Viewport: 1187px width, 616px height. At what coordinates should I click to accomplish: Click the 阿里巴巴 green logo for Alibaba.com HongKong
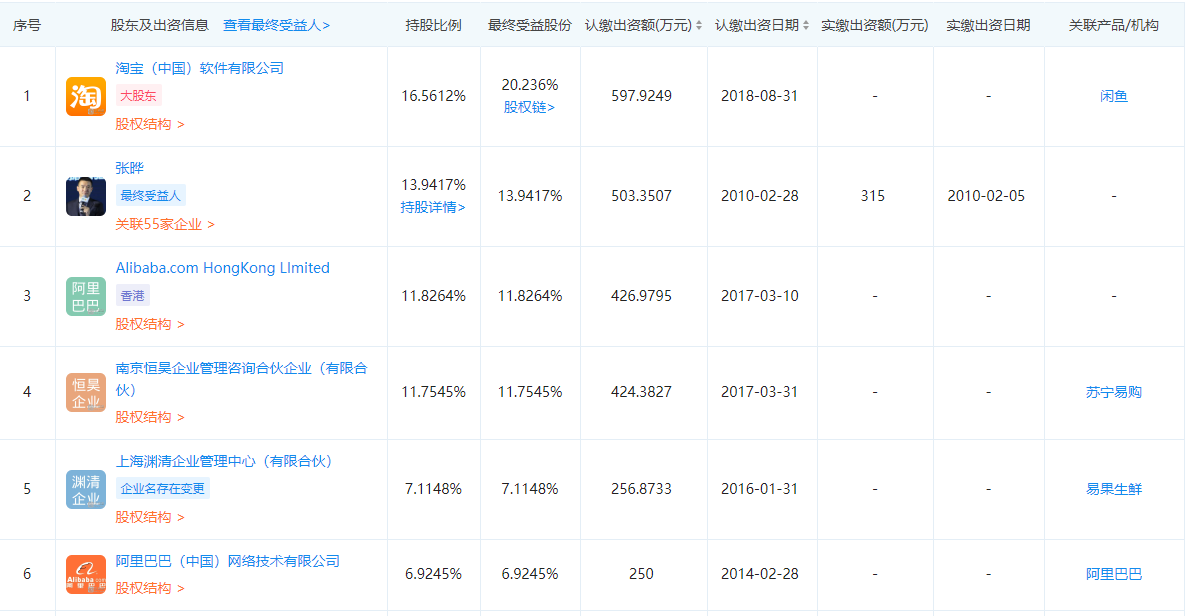point(86,296)
